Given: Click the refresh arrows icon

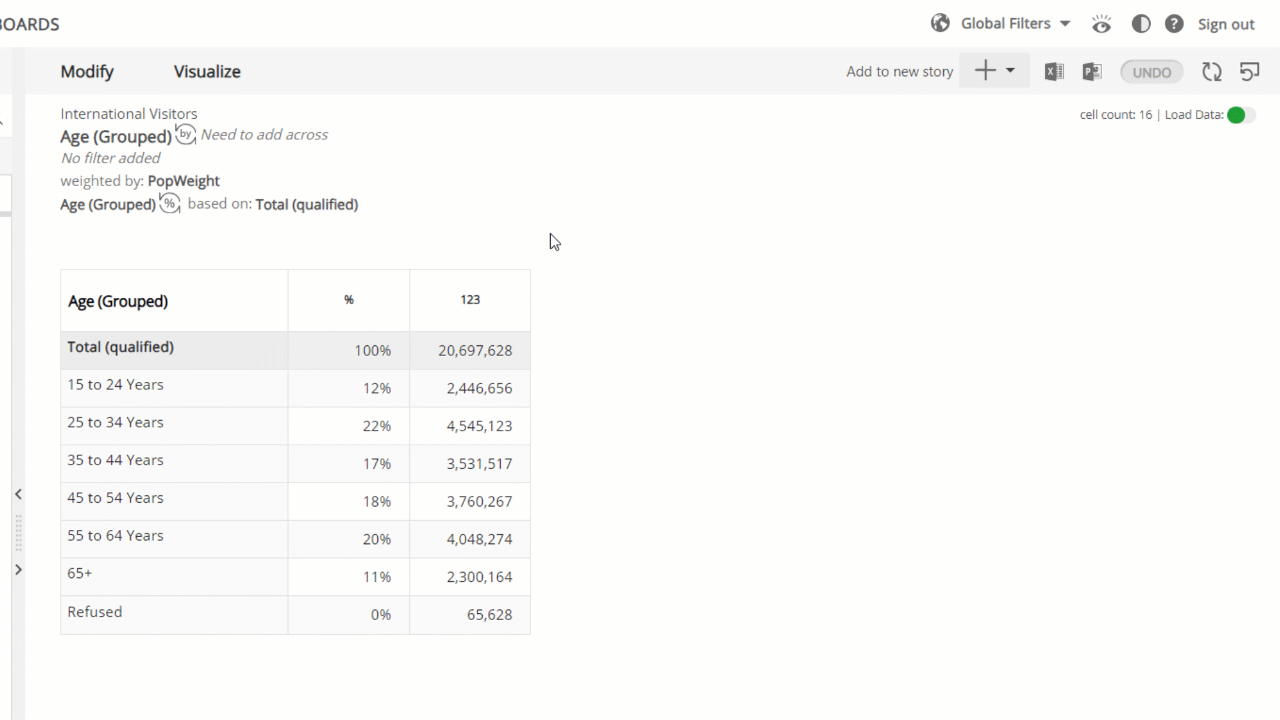Looking at the screenshot, I should click(1212, 71).
